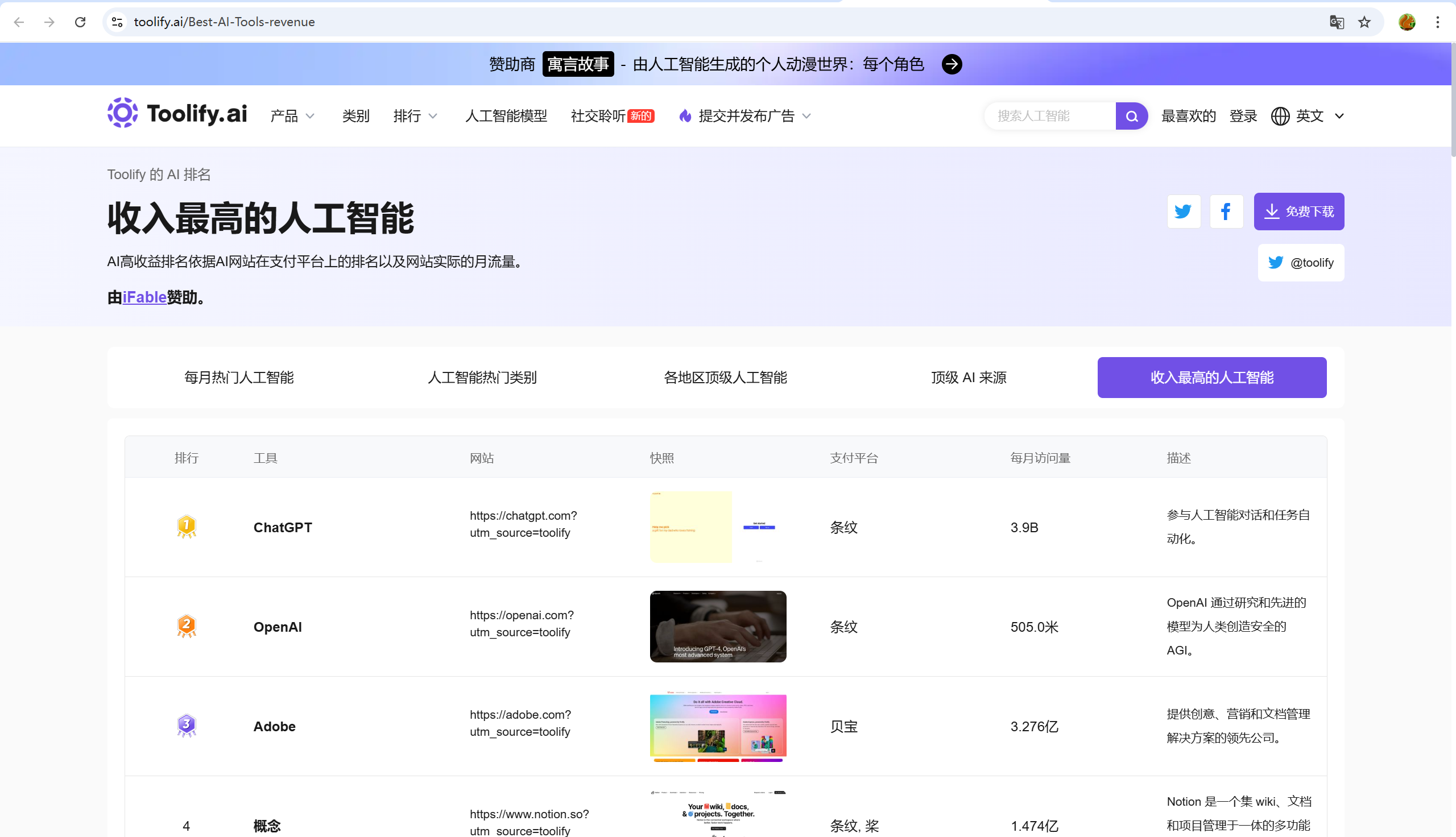Click the arrow icon in the sponsor banner
The width and height of the screenshot is (1456, 837).
click(952, 64)
